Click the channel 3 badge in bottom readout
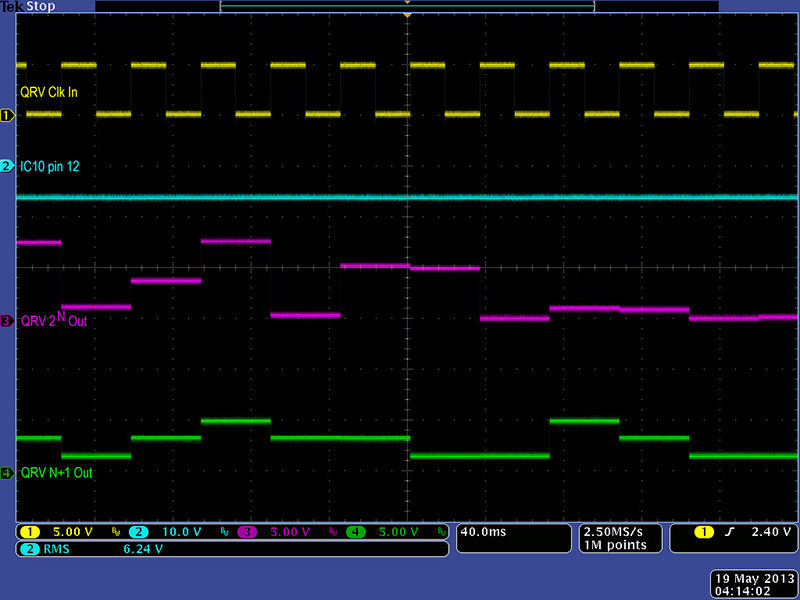This screenshot has width=800, height=600. 247,532
